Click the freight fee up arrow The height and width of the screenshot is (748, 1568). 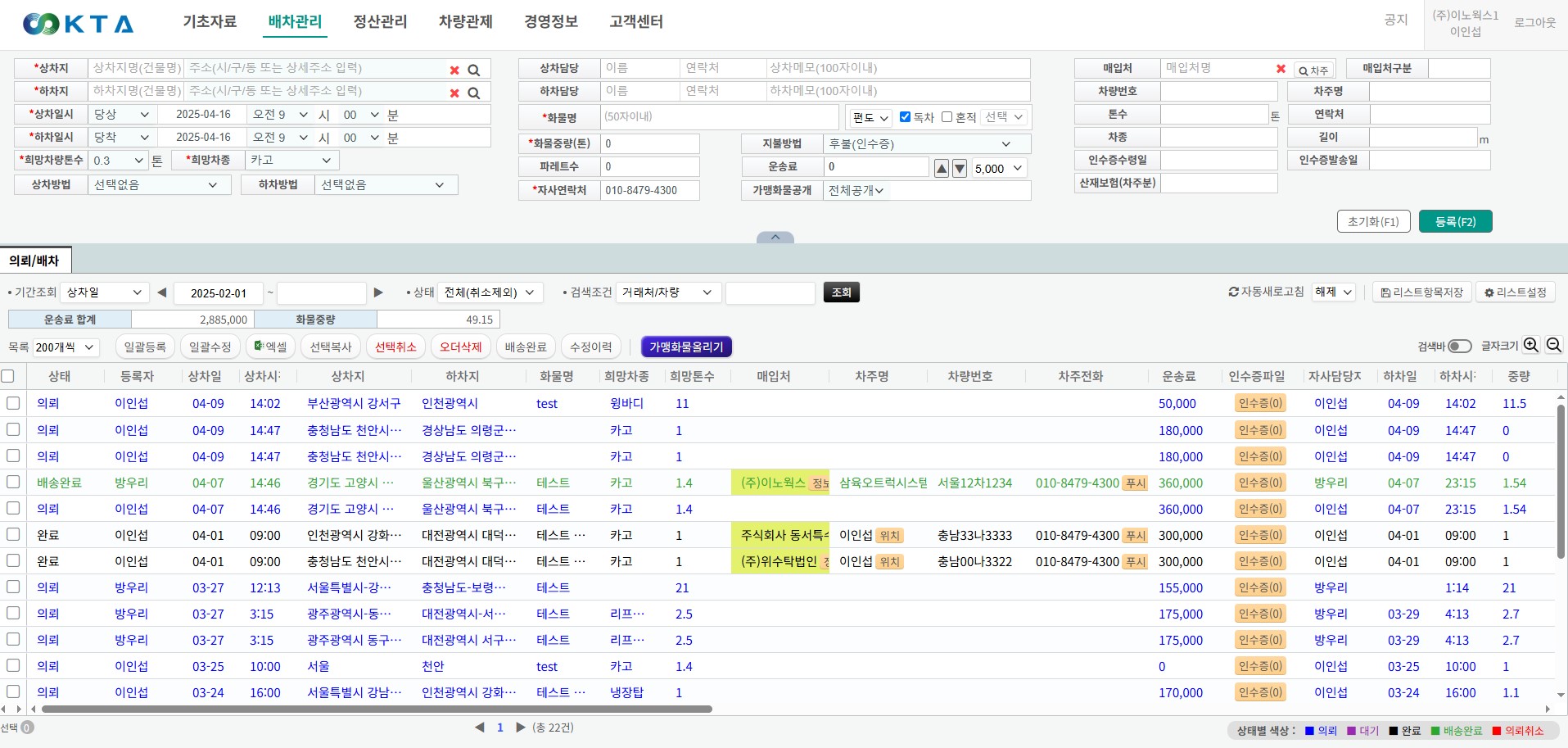[x=942, y=169]
